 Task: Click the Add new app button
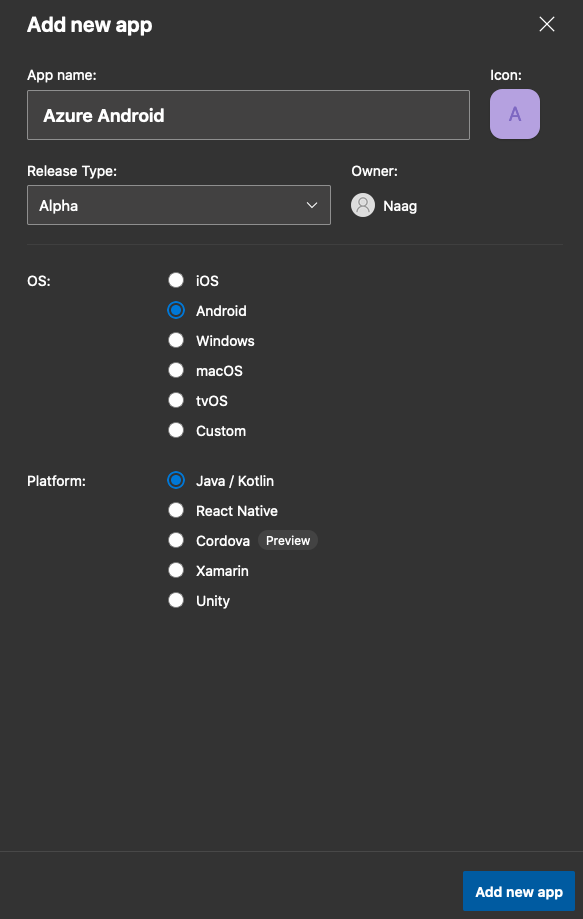pyautogui.click(x=519, y=891)
